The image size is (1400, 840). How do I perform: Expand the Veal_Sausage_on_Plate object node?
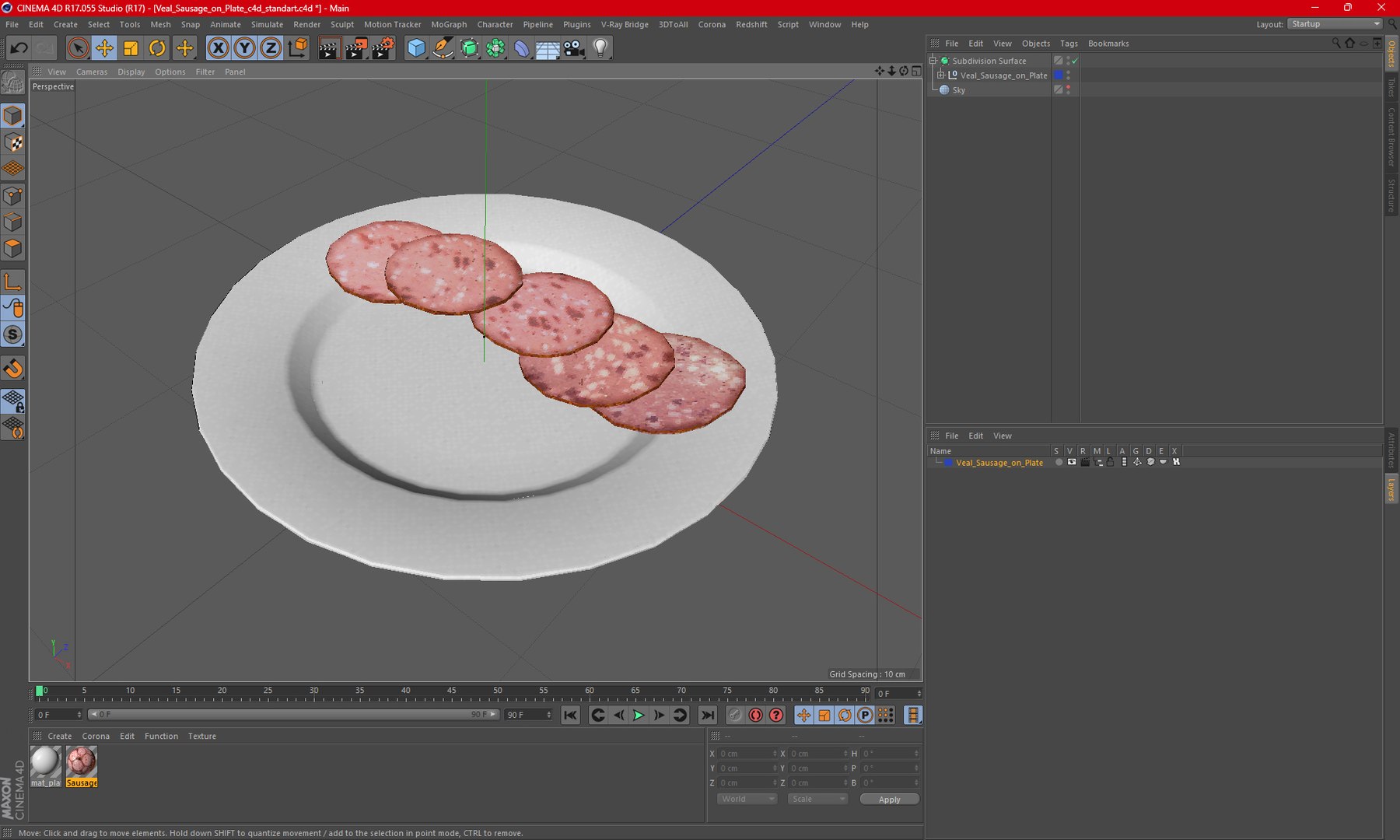(x=940, y=75)
